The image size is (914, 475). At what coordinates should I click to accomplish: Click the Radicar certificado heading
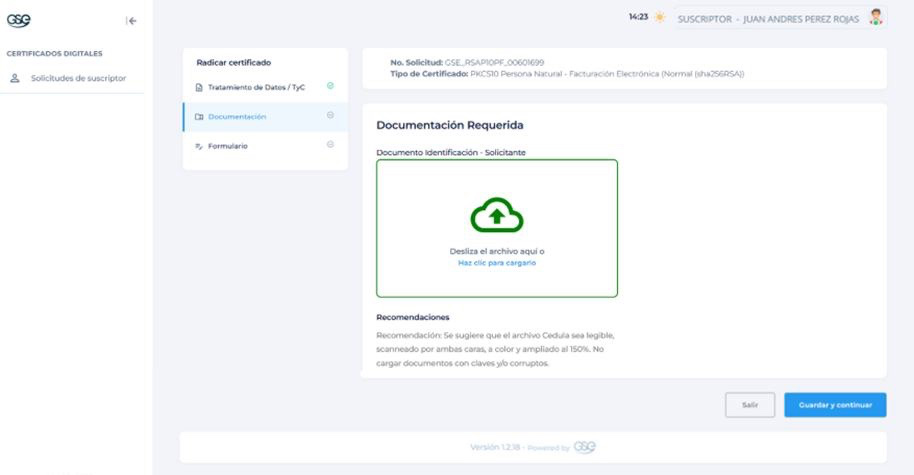pos(233,62)
